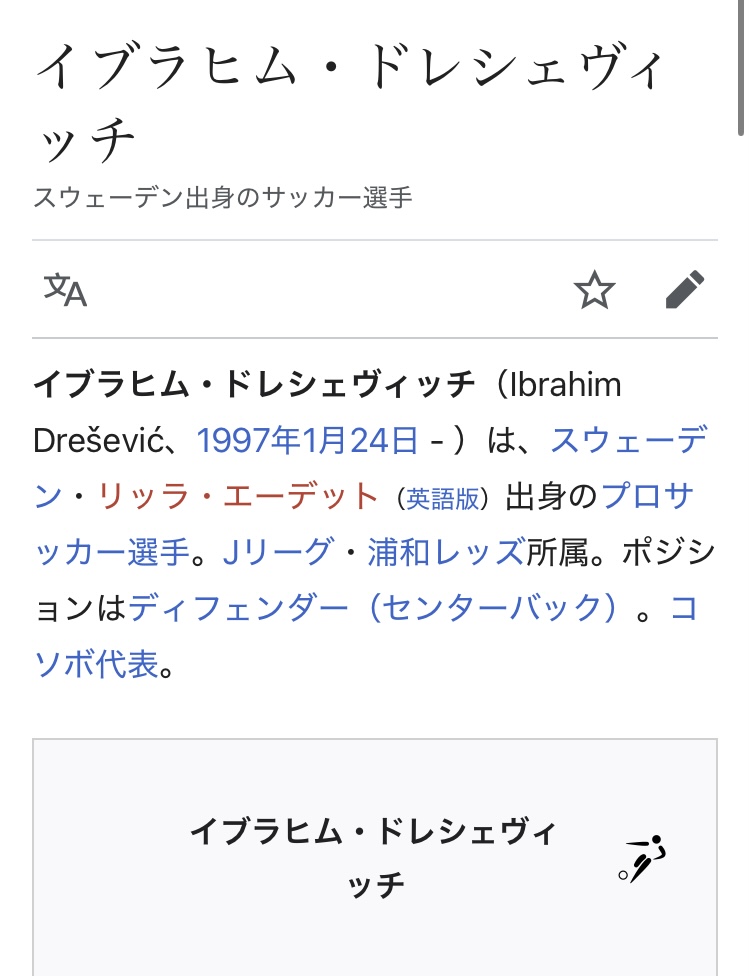Visit the 浦和レッズ link
750x976 pixels.
coord(445,552)
